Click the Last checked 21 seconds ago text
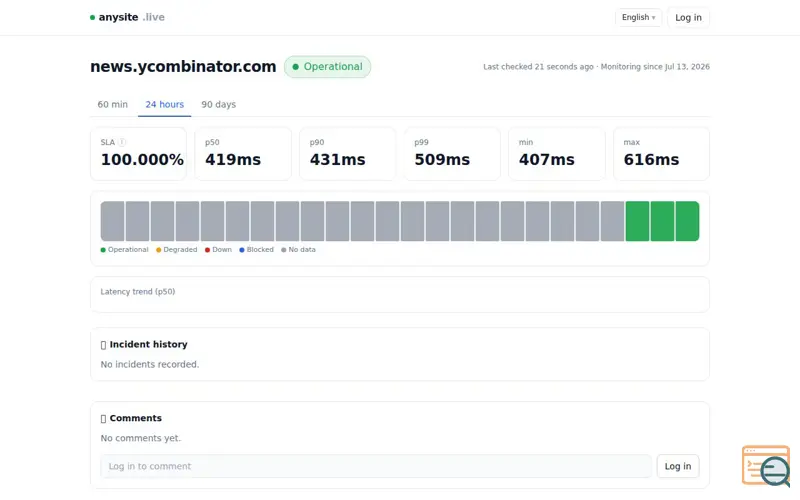This screenshot has height=500, width=800. point(538,67)
